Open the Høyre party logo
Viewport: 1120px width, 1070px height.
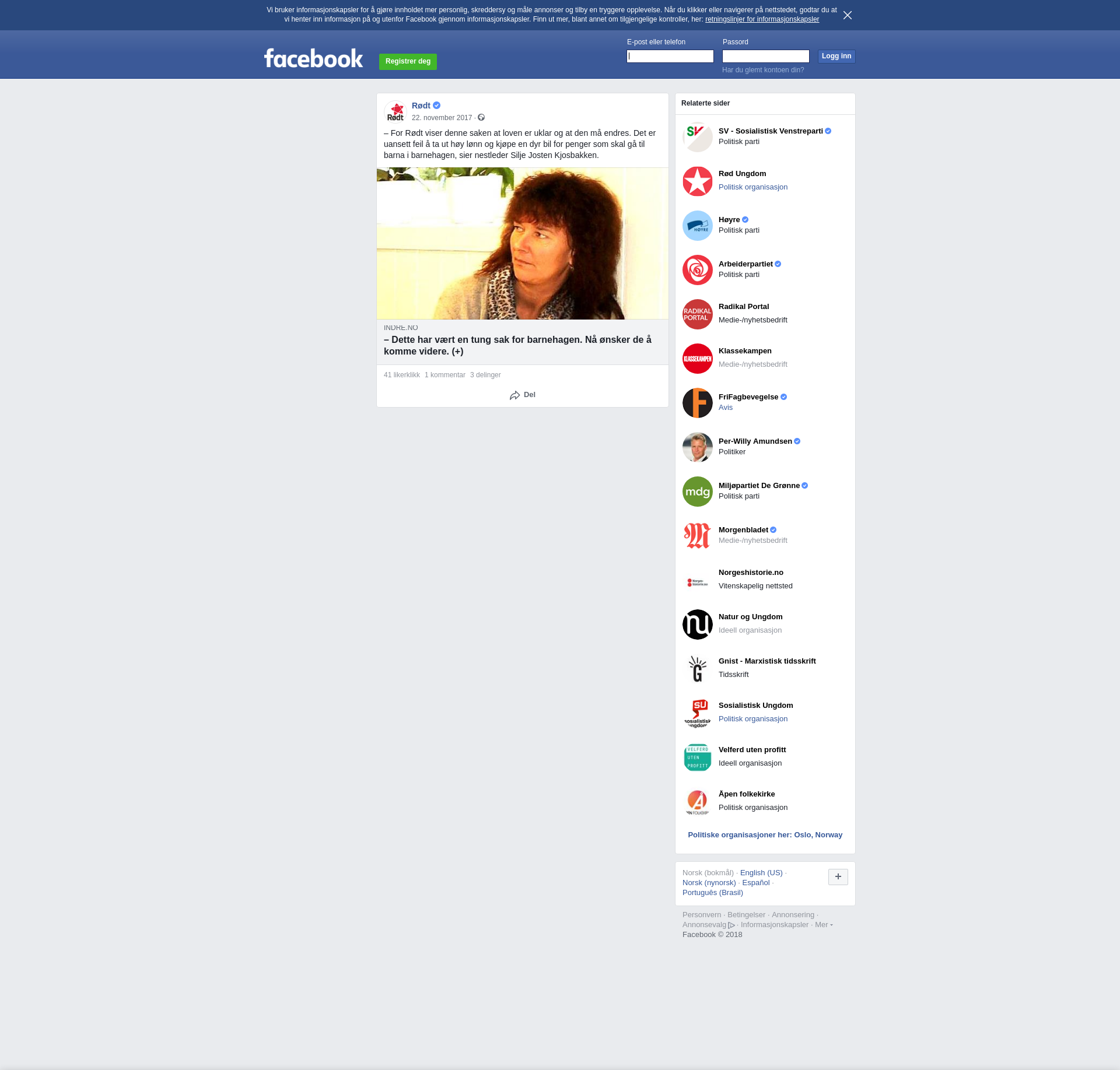[697, 226]
